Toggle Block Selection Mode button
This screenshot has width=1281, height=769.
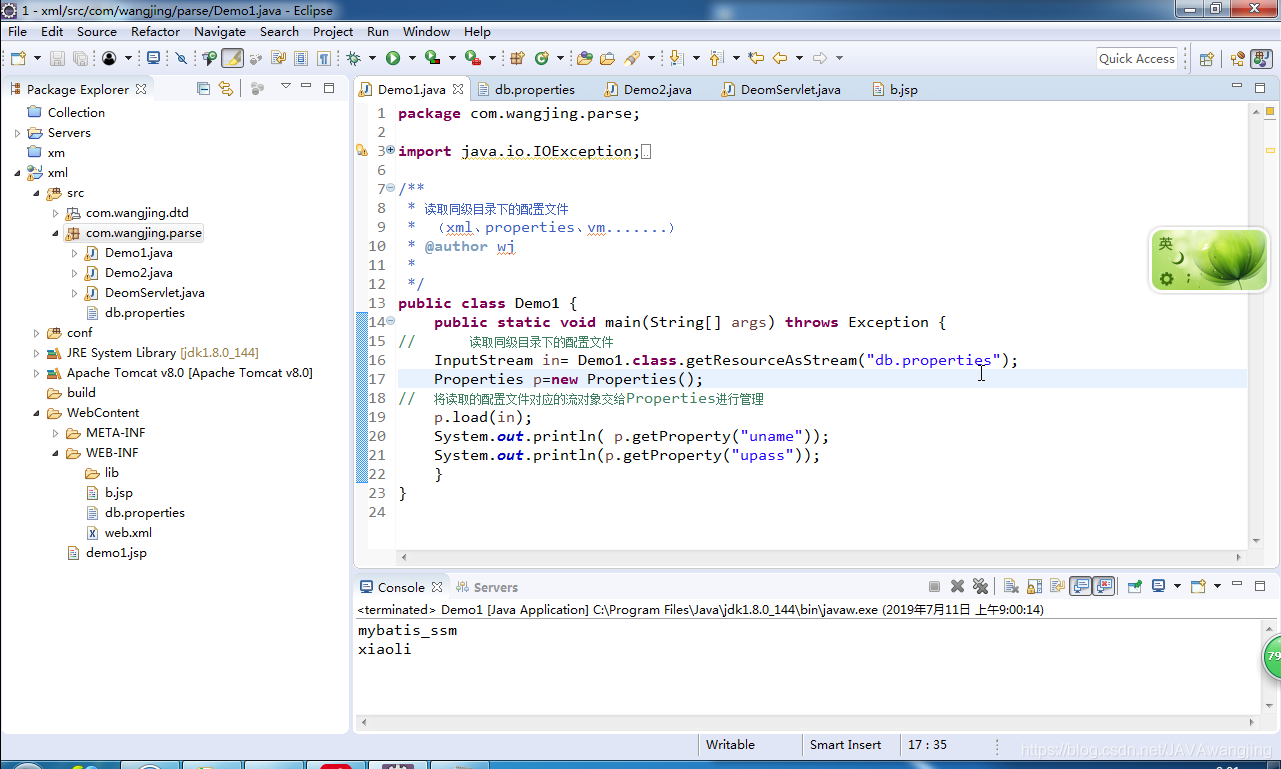[300, 58]
